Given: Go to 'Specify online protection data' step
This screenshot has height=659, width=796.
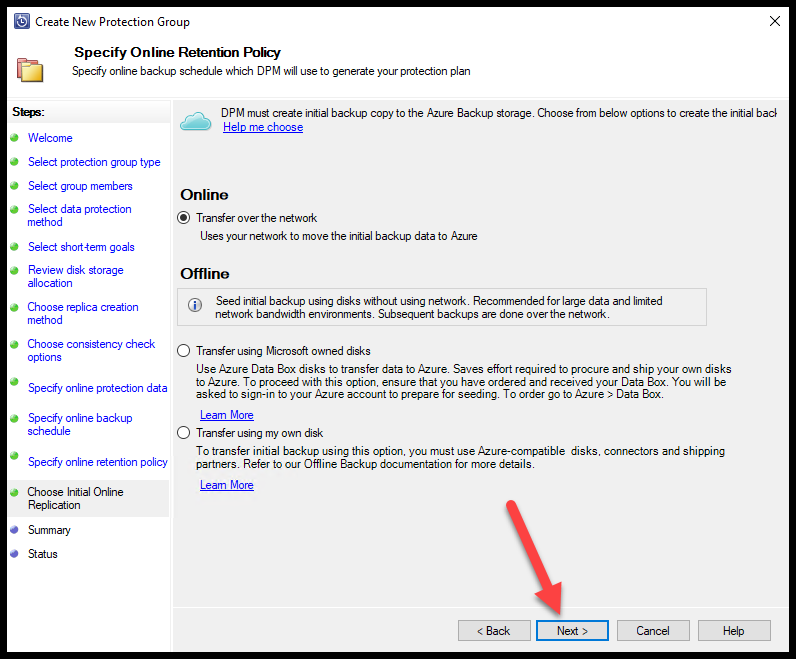Looking at the screenshot, I should 97,388.
